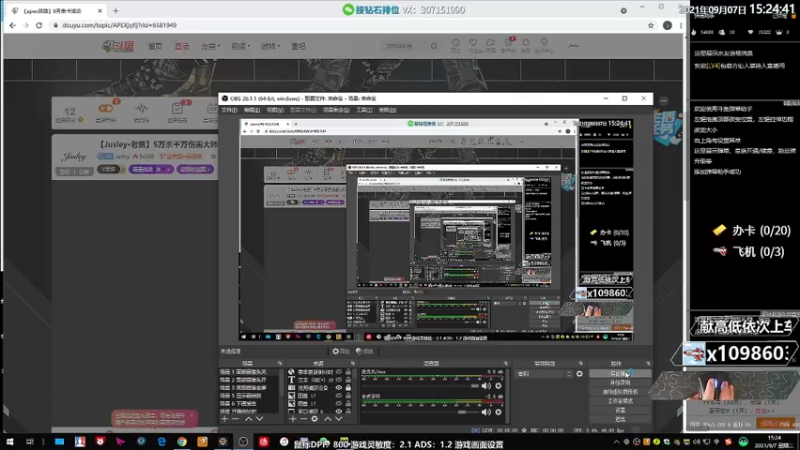Remove selected source with Sources panel minus icon

pos(303,418)
